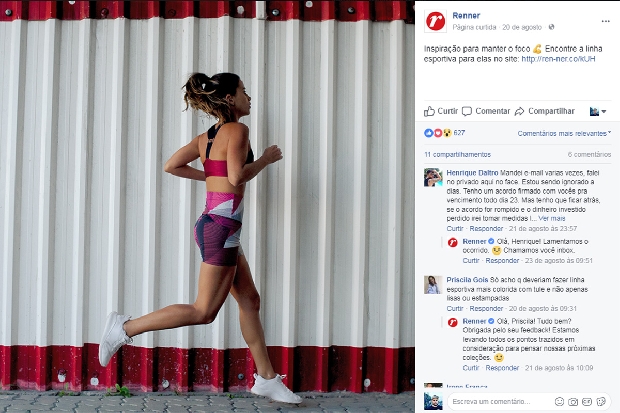620x413 pixels.
Task: Open Priscila Gois's profile name
Action: click(467, 280)
